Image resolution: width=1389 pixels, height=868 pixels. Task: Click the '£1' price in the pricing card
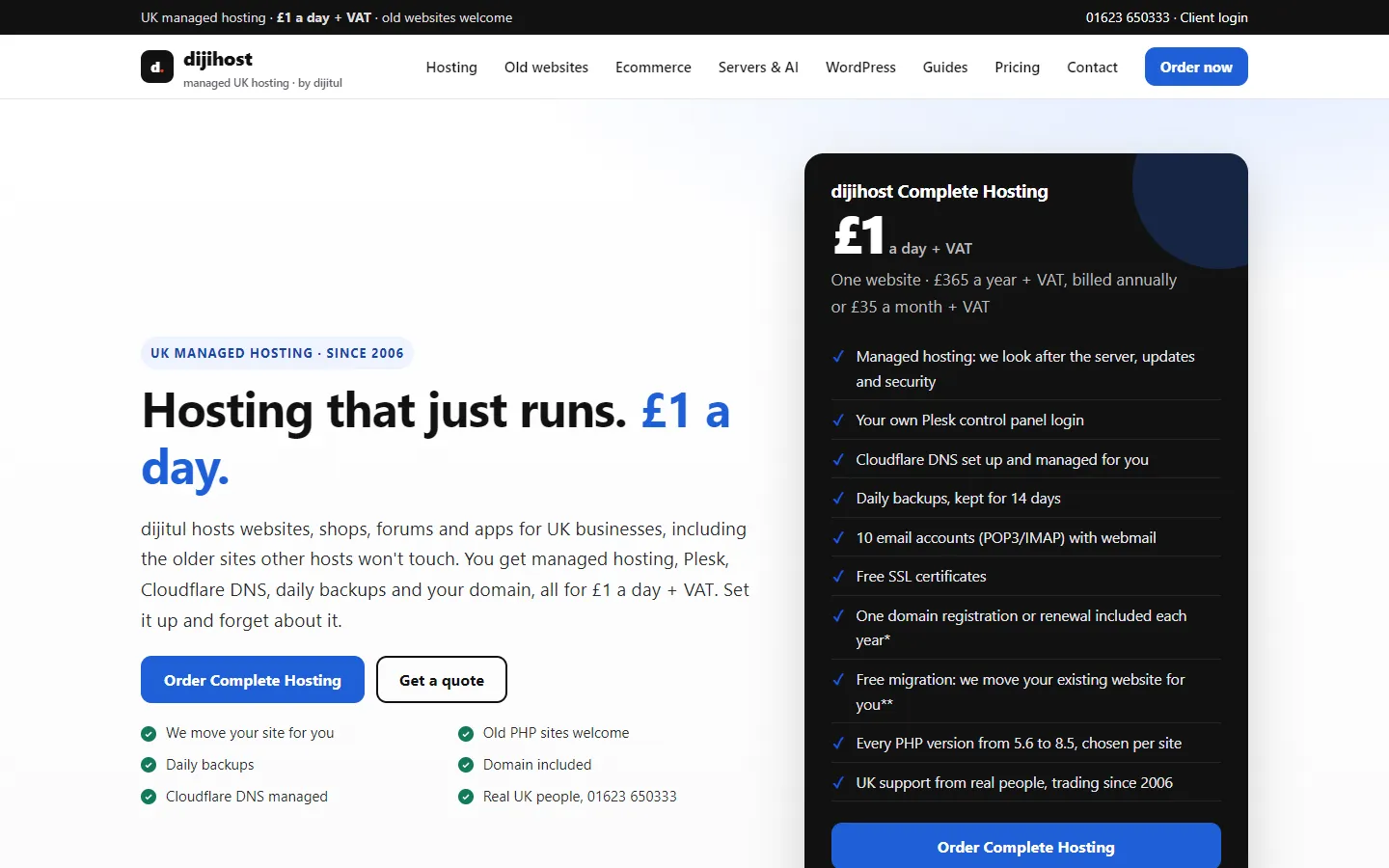point(858,235)
